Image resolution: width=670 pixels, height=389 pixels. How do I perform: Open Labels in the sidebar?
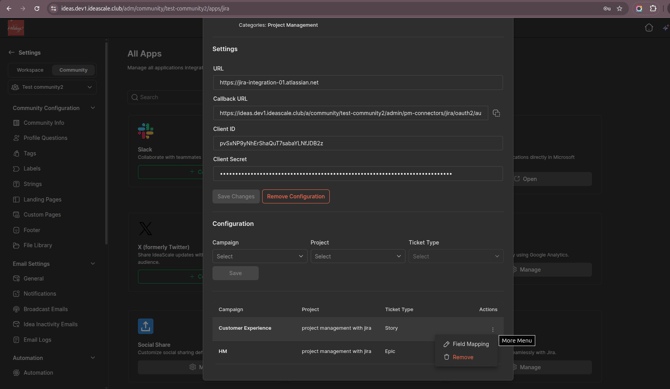click(x=32, y=169)
